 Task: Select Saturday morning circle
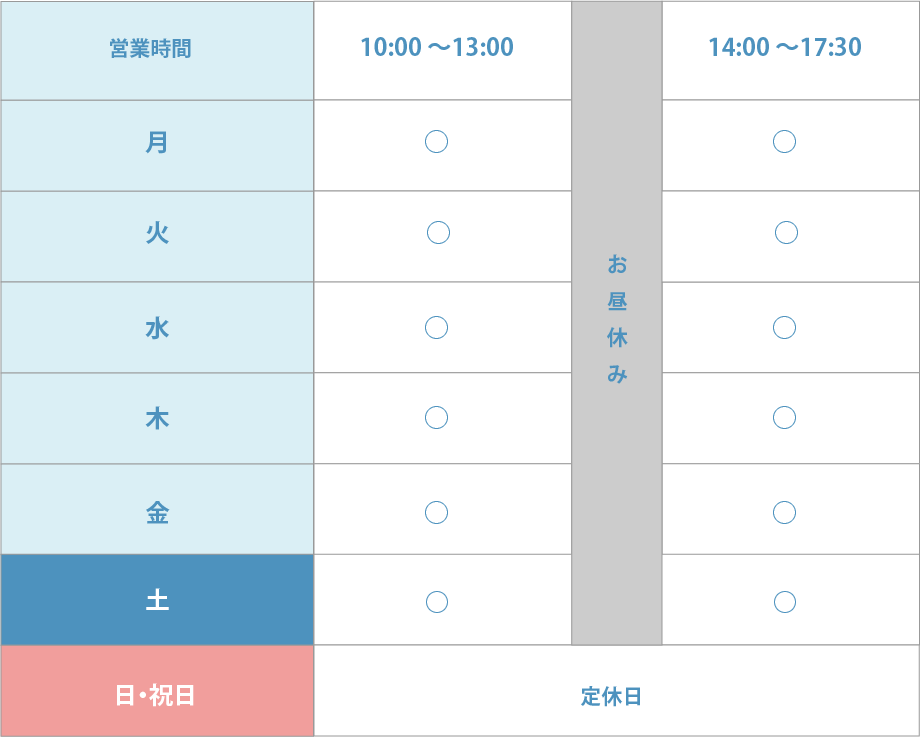tap(436, 602)
